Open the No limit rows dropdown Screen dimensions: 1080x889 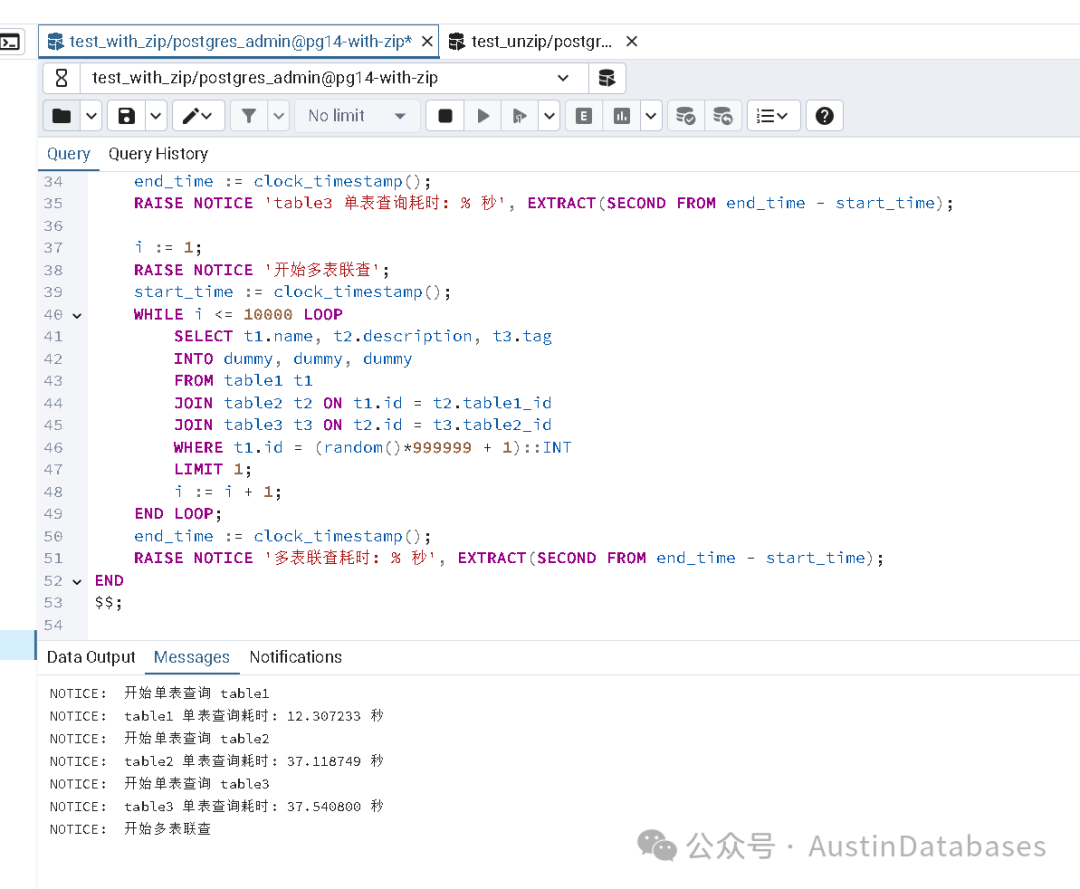click(357, 116)
